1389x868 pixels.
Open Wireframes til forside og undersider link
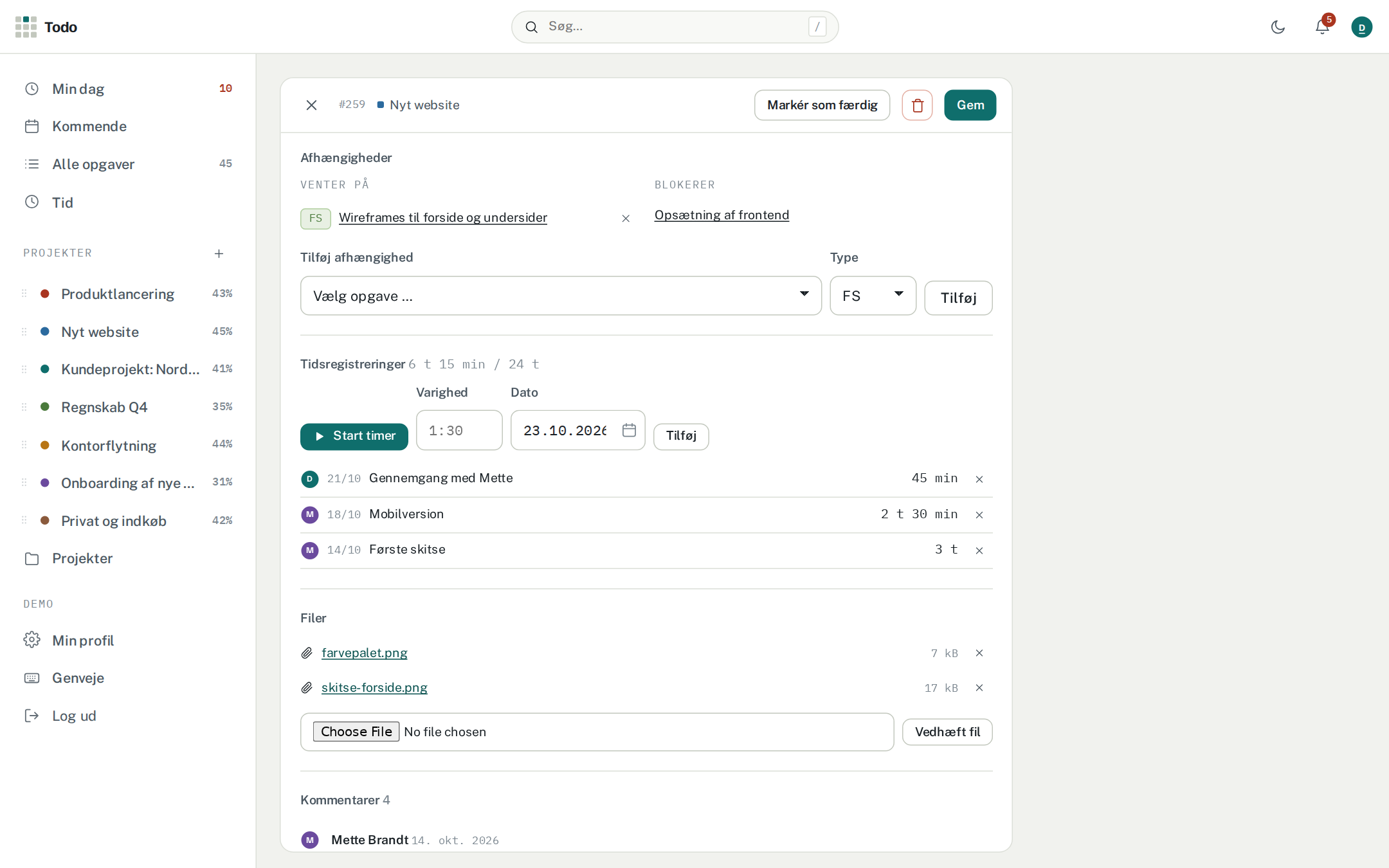(443, 218)
